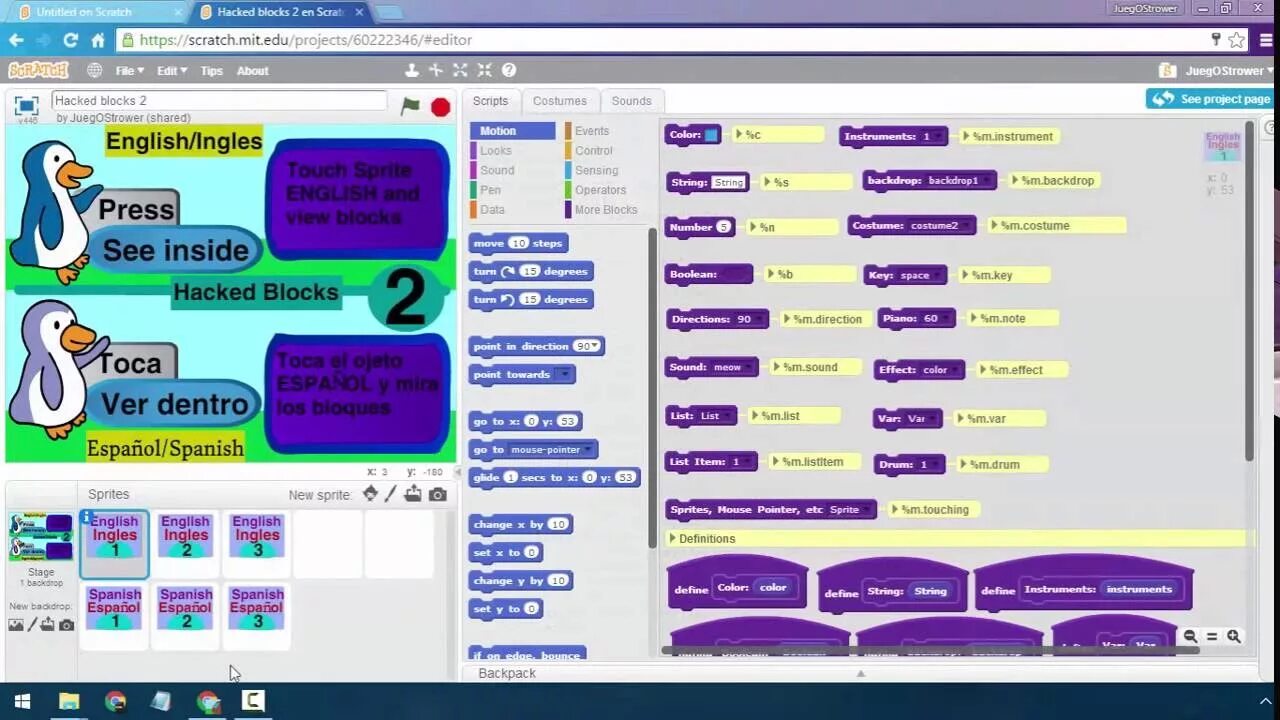Open File Explorer from taskbar
Viewport: 1280px width, 720px height.
68,701
